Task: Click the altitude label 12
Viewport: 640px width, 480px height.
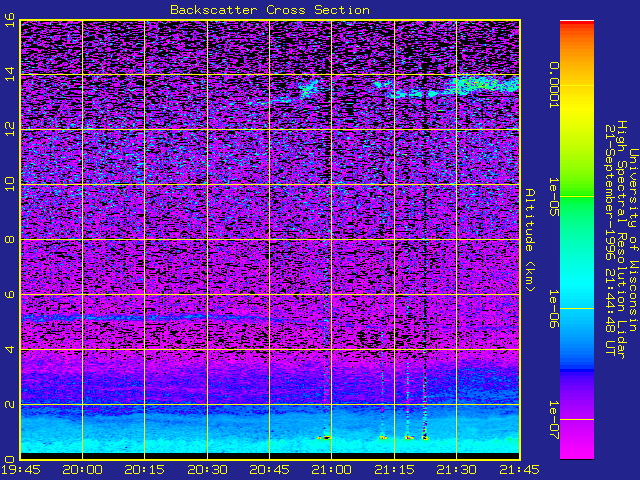Action: 10,130
